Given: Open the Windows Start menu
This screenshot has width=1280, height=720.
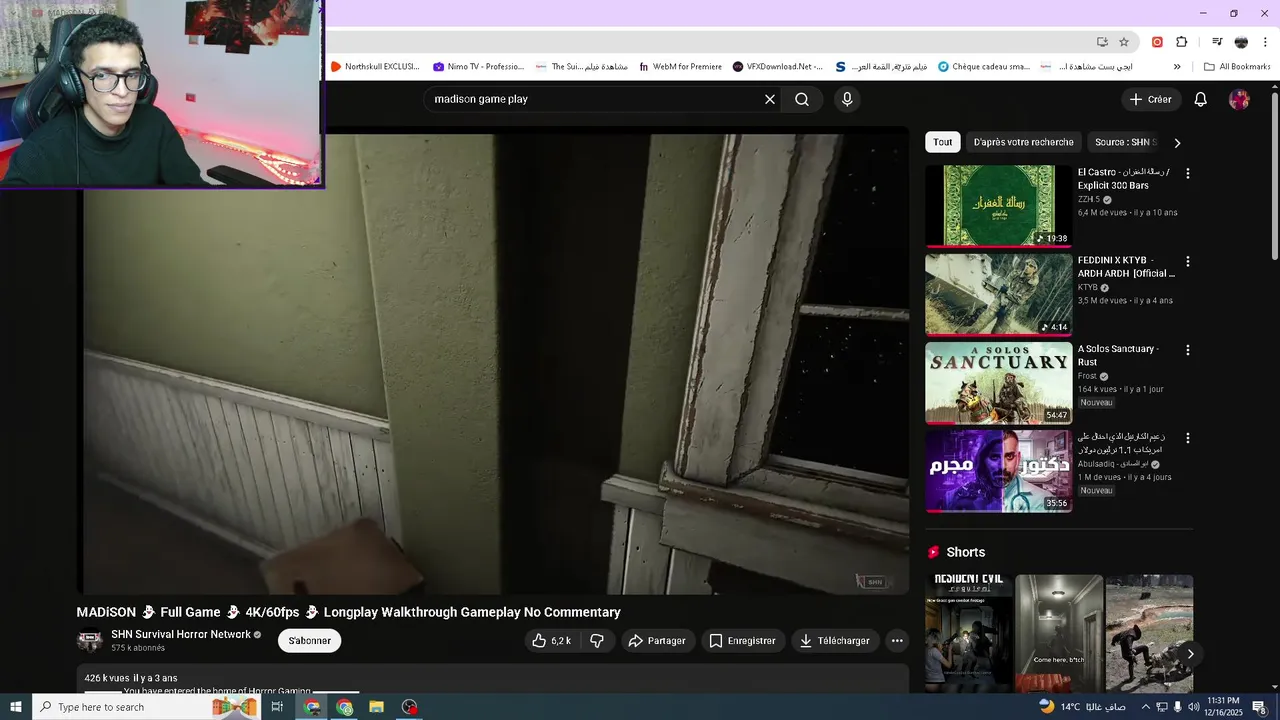Looking at the screenshot, I should tap(16, 707).
